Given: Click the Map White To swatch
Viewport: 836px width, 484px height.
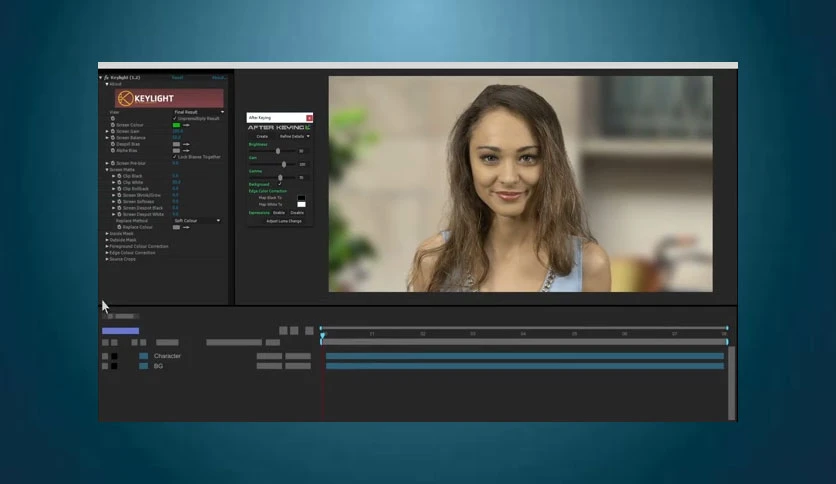Looking at the screenshot, I should coord(301,204).
